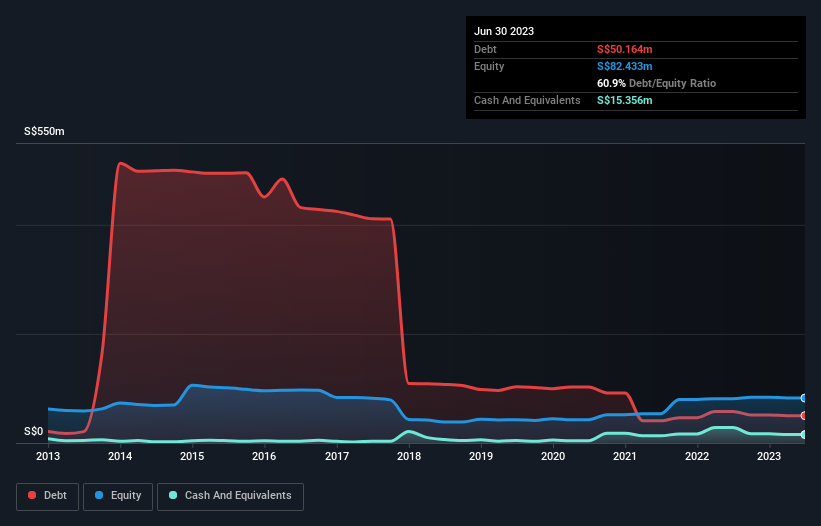Click the 2021 x-axis label

tap(625, 456)
